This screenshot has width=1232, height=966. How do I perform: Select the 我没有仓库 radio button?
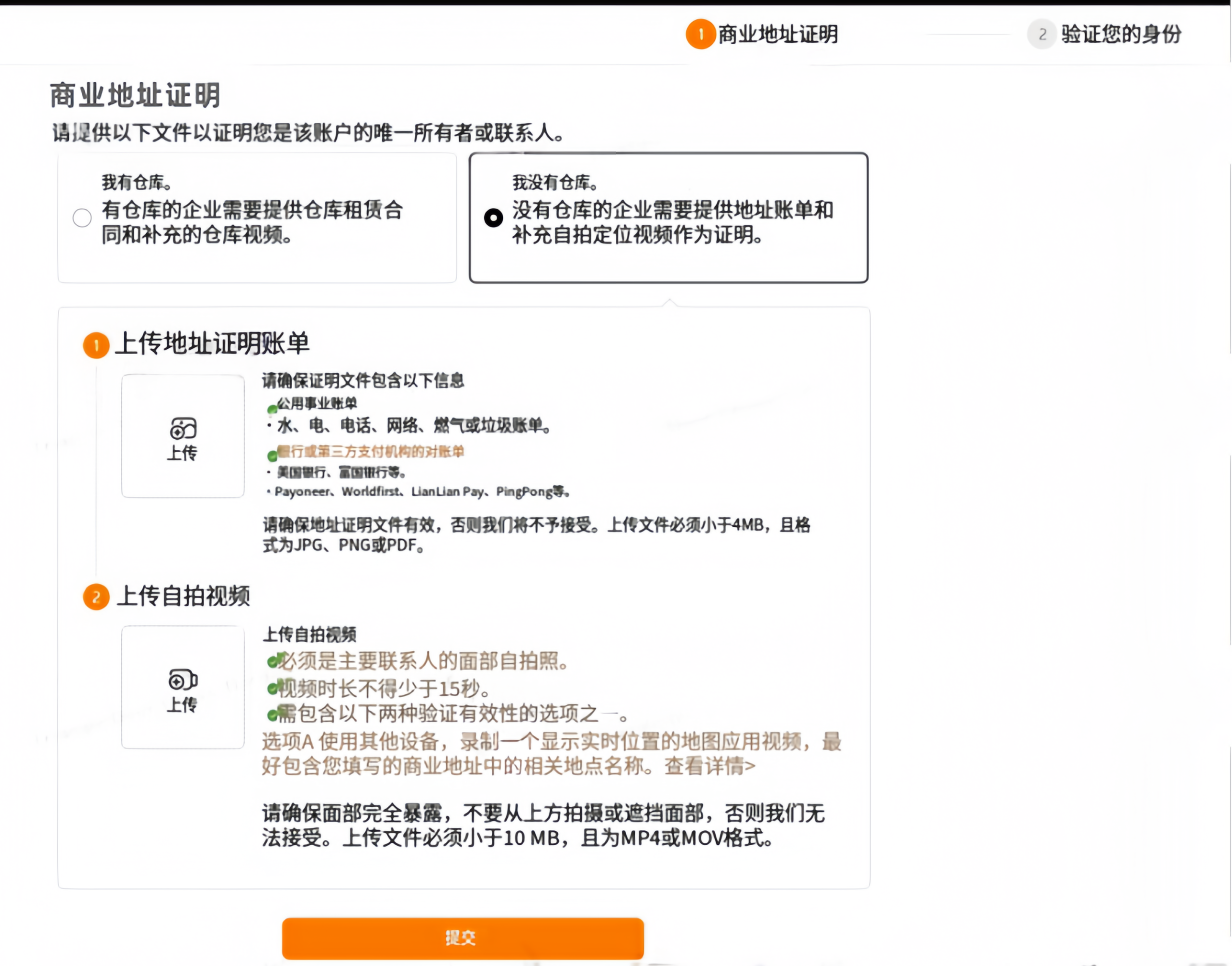(x=493, y=218)
